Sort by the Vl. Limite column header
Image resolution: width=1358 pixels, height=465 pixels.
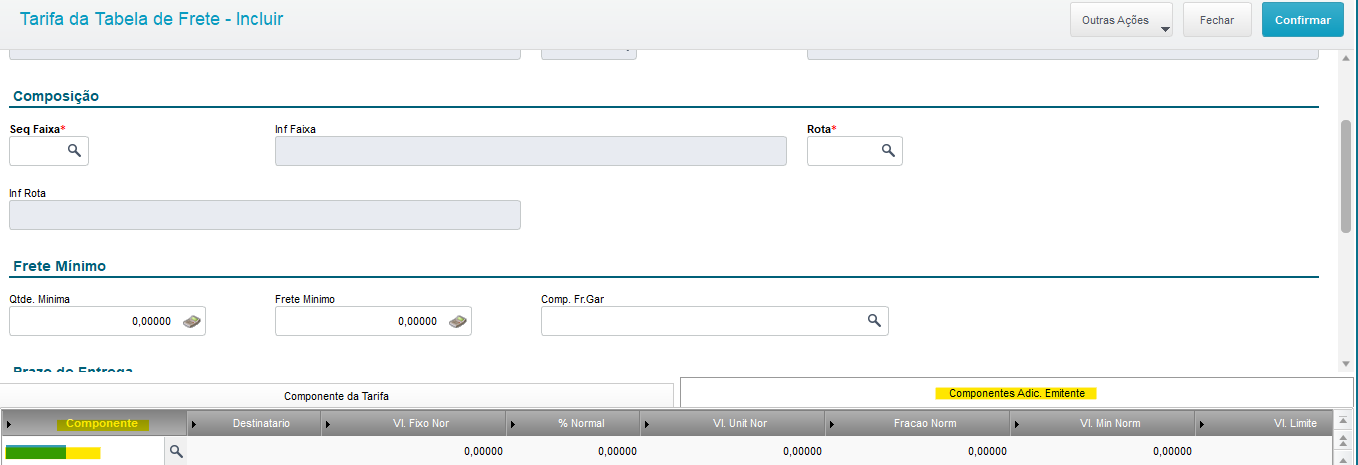[1265, 423]
